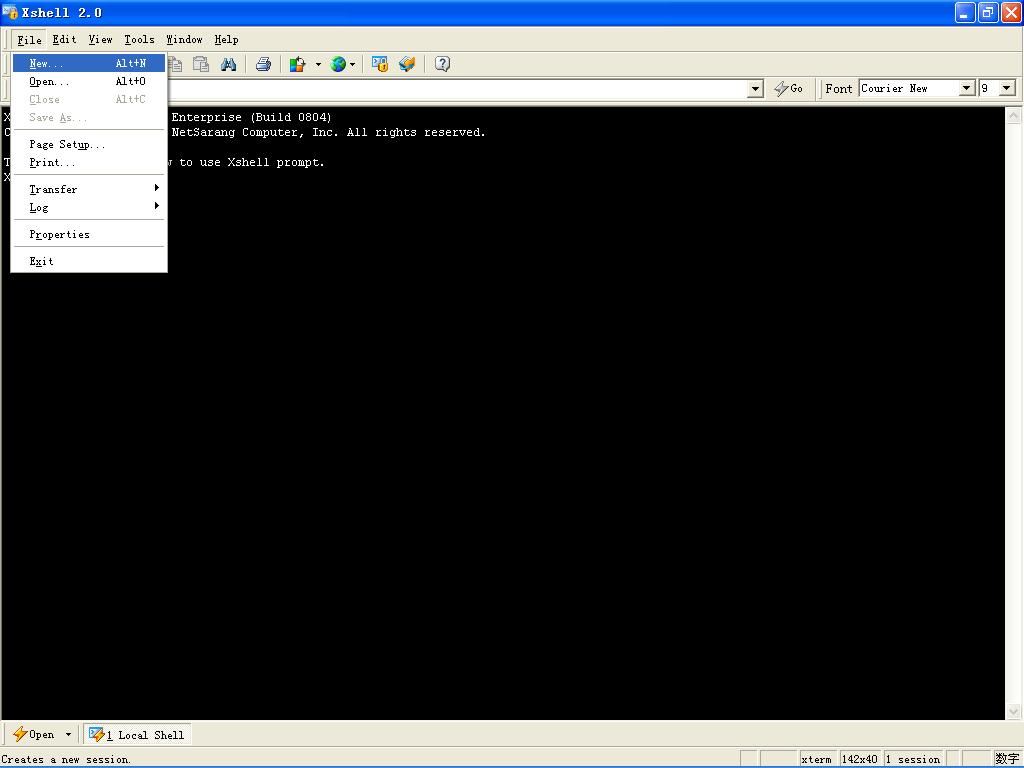Open the View menu
The width and height of the screenshot is (1024, 768).
100,39
